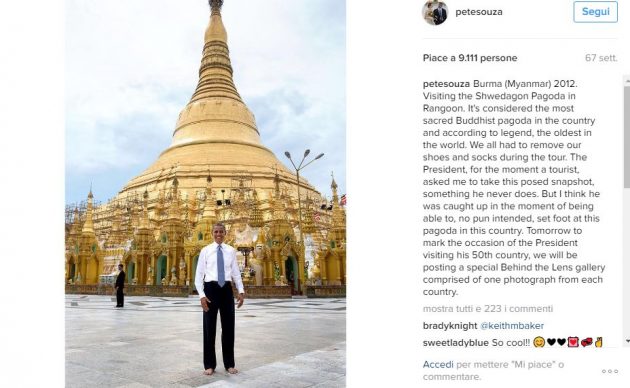Show all 223 comments
630x388 pixels.
488,308
